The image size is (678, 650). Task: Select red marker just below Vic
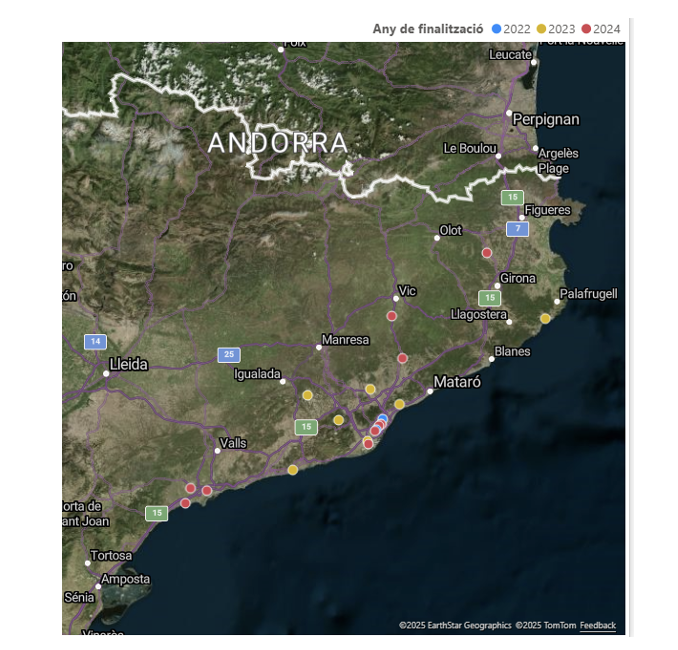pos(392,316)
